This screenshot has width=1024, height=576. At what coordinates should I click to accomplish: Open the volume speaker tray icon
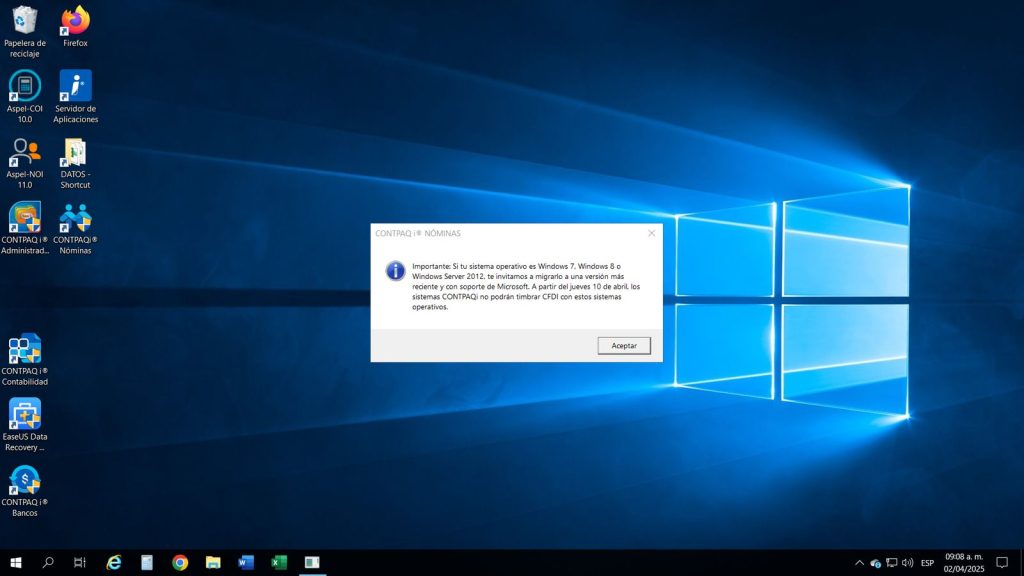pyautogui.click(x=907, y=562)
